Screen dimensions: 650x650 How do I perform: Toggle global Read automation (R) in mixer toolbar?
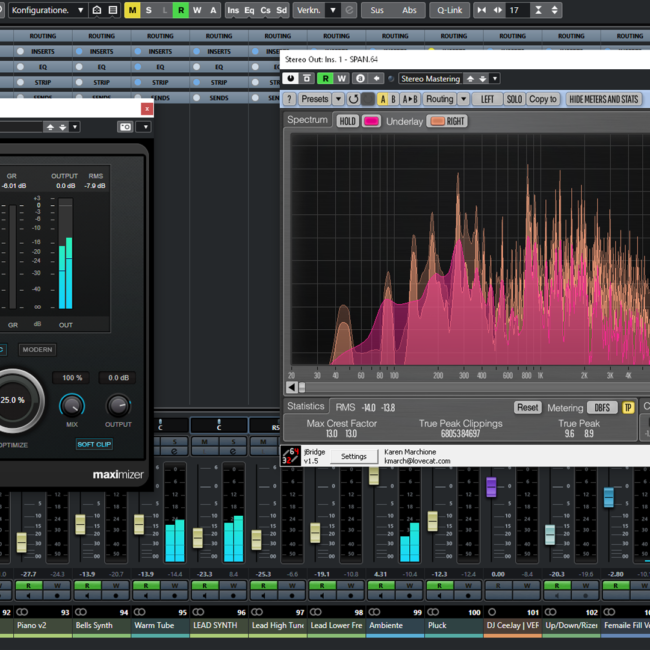pos(181,10)
